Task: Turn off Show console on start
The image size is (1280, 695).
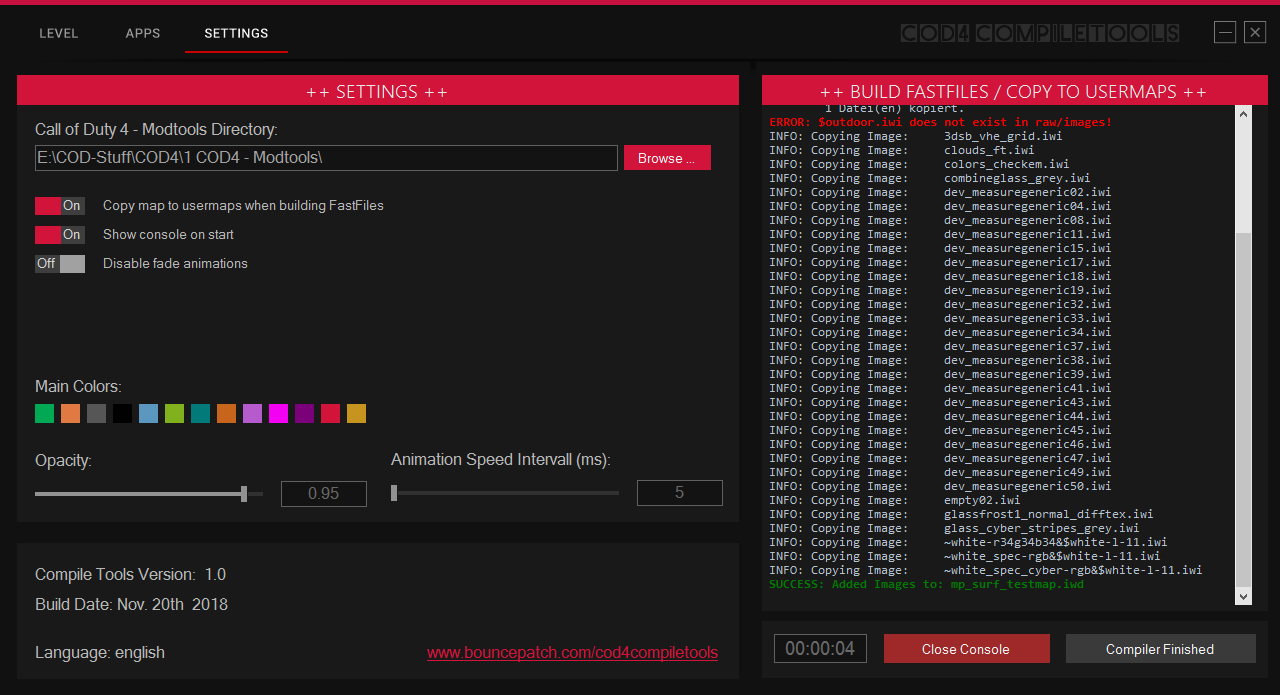Action: click(60, 235)
